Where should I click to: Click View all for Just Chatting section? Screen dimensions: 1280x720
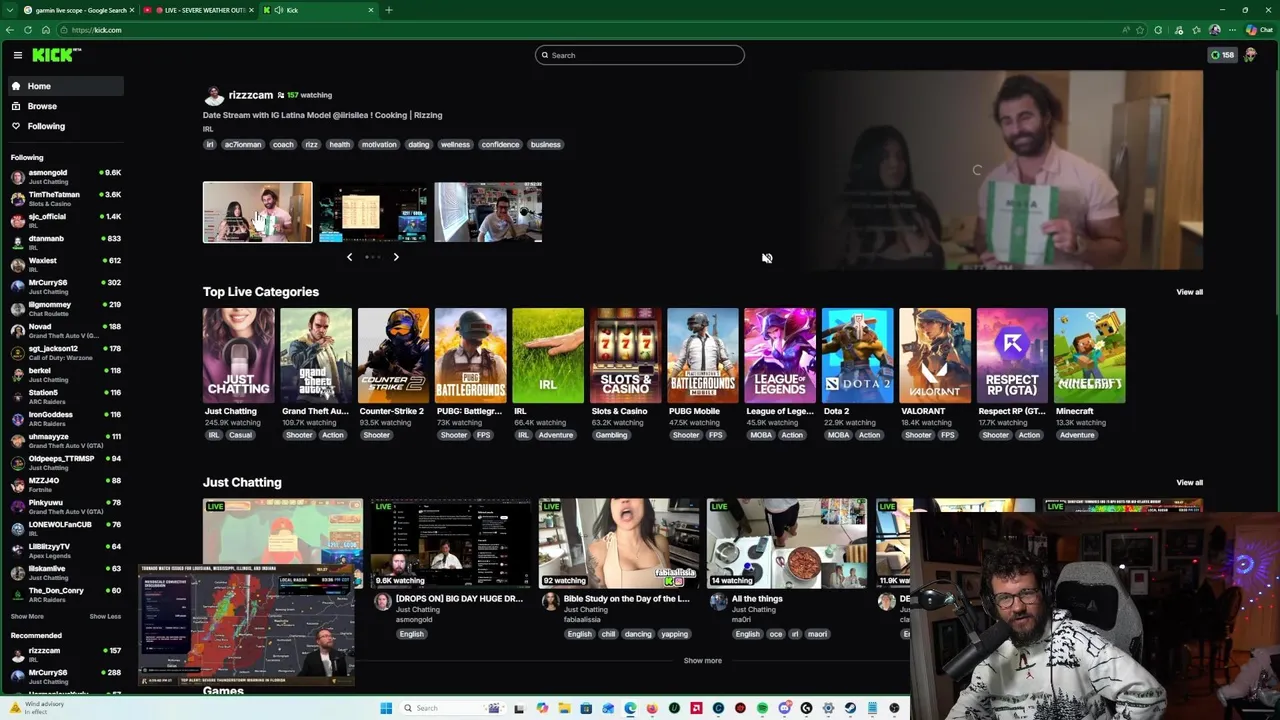point(1189,482)
